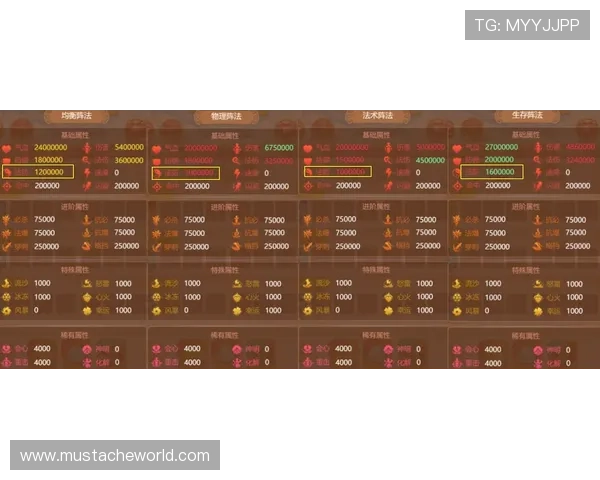Click the 冰冻 snowflake icon in 均衡阵法 panel
Viewport: 600px width, 480px height.
(x=8, y=297)
